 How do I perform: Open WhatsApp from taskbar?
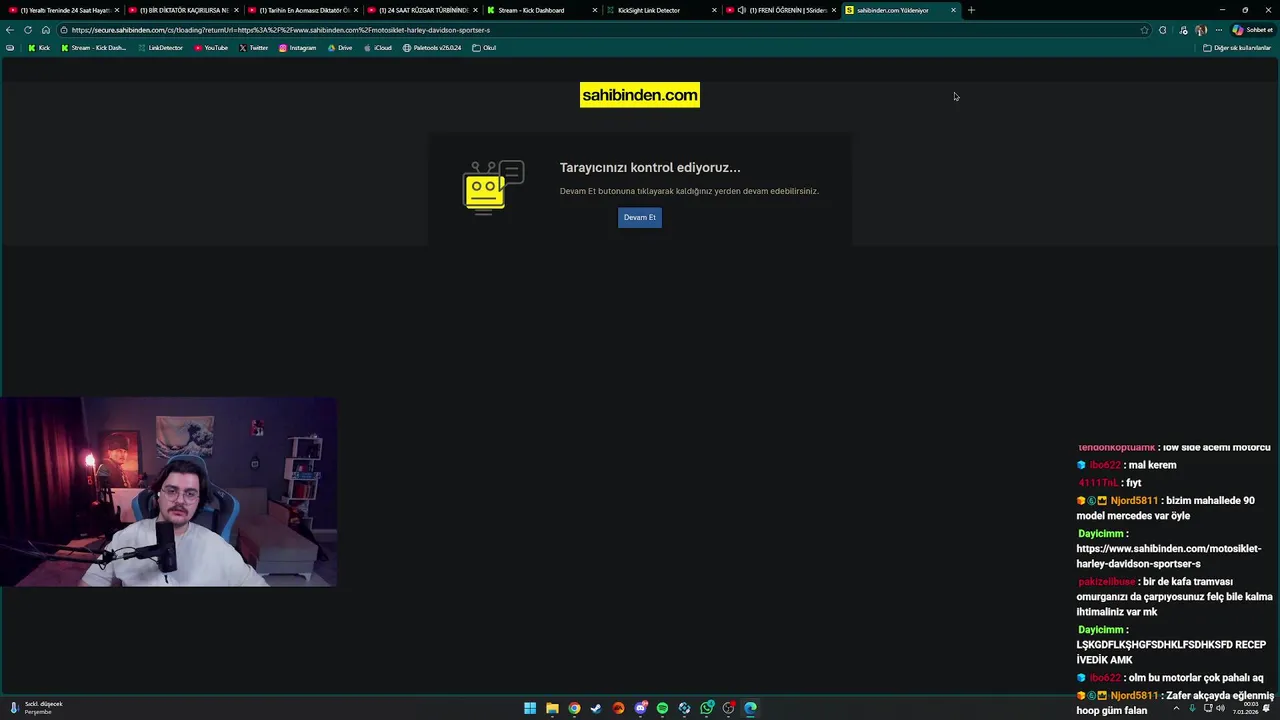(x=706, y=708)
